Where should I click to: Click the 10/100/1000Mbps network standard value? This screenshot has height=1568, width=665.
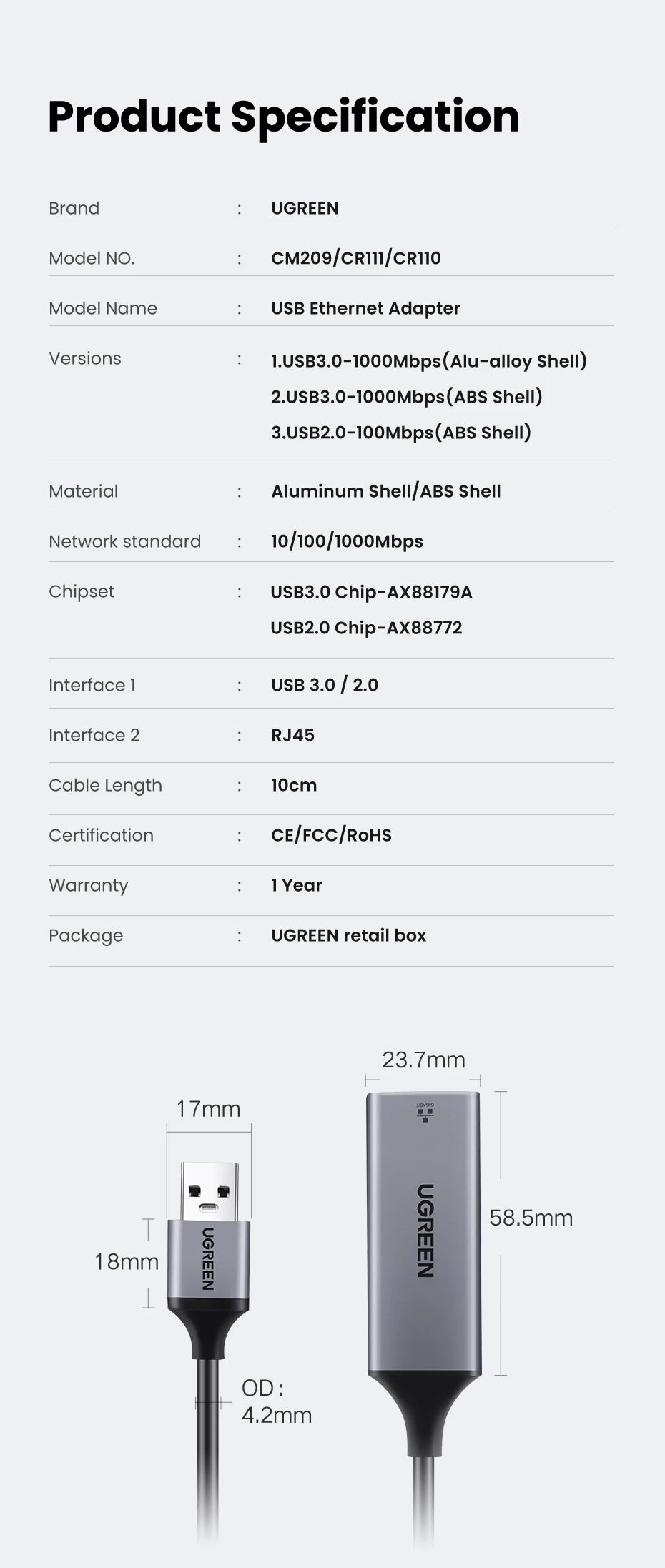click(347, 541)
